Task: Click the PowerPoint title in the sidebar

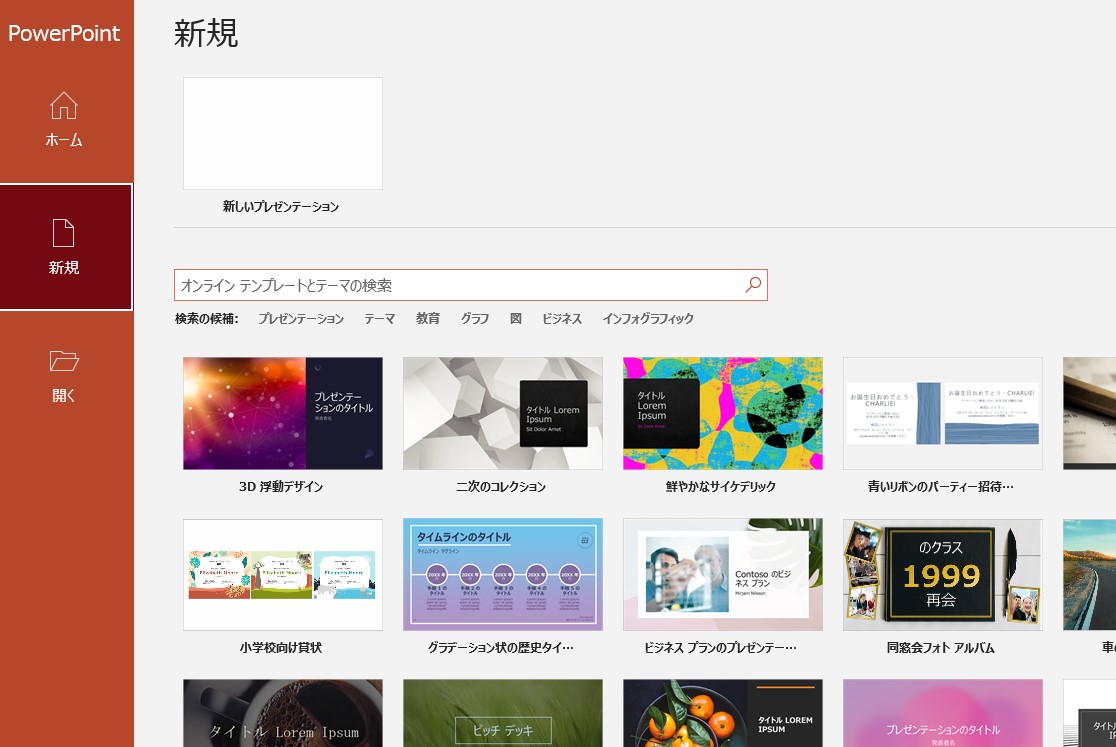Action: 64,33
